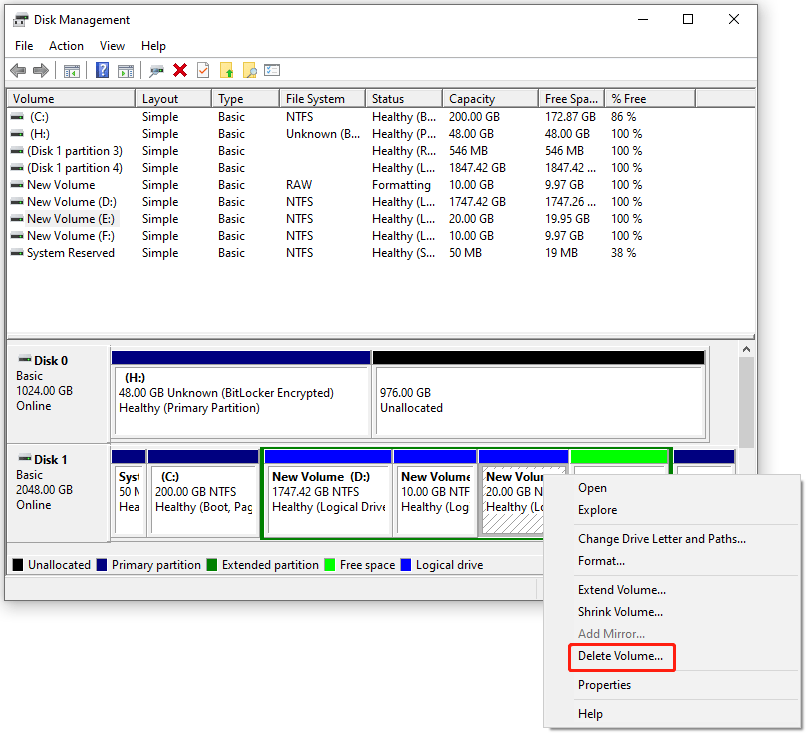Select Properties in the context menu

click(604, 685)
